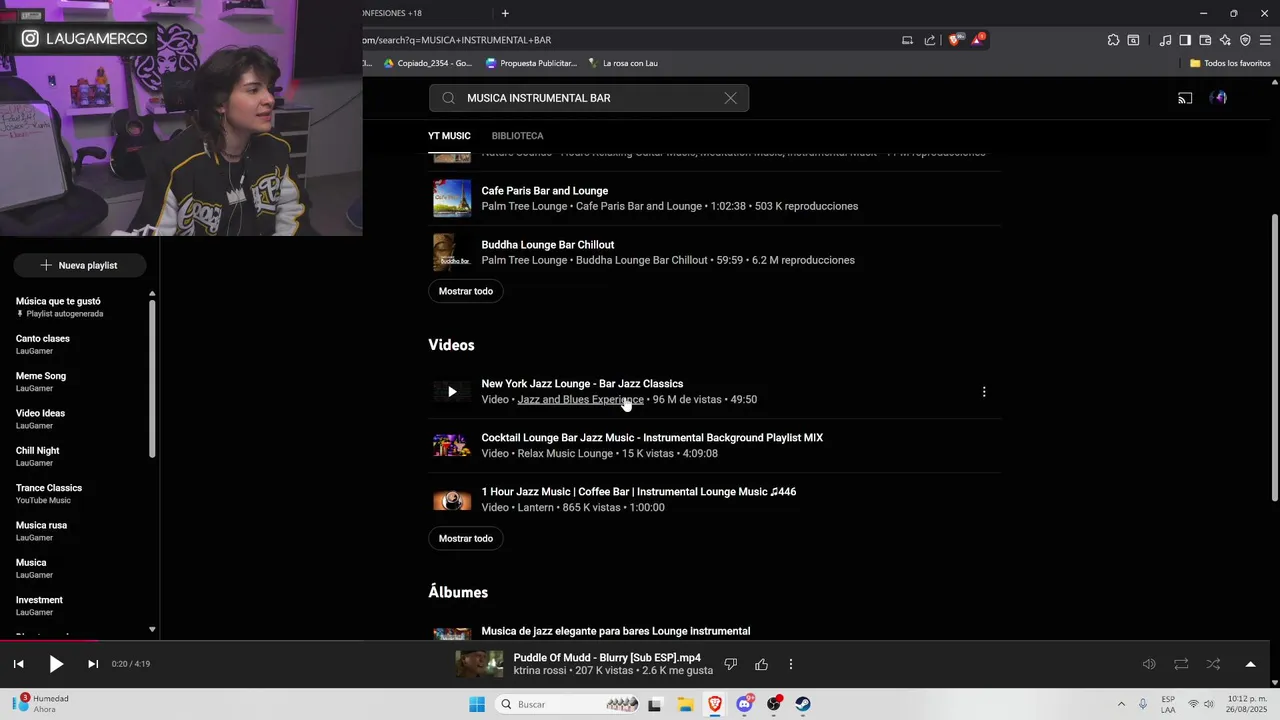Click the Cafe Paris album thumbnail
Viewport: 1280px width, 720px height.
point(452,198)
